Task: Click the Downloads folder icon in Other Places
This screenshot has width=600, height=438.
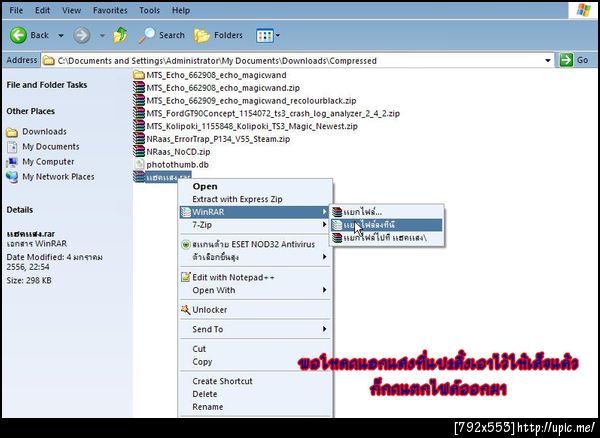Action: pos(12,132)
